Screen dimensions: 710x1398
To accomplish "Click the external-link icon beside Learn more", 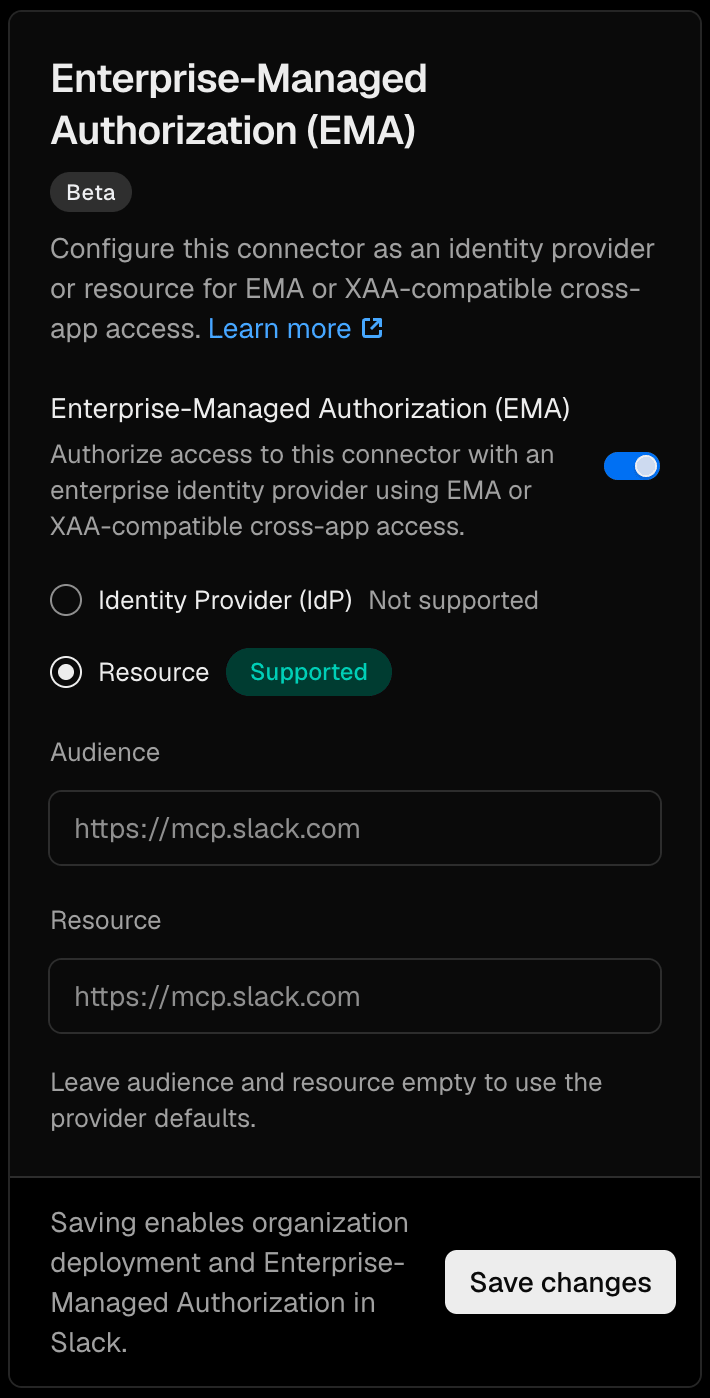I will 372,328.
